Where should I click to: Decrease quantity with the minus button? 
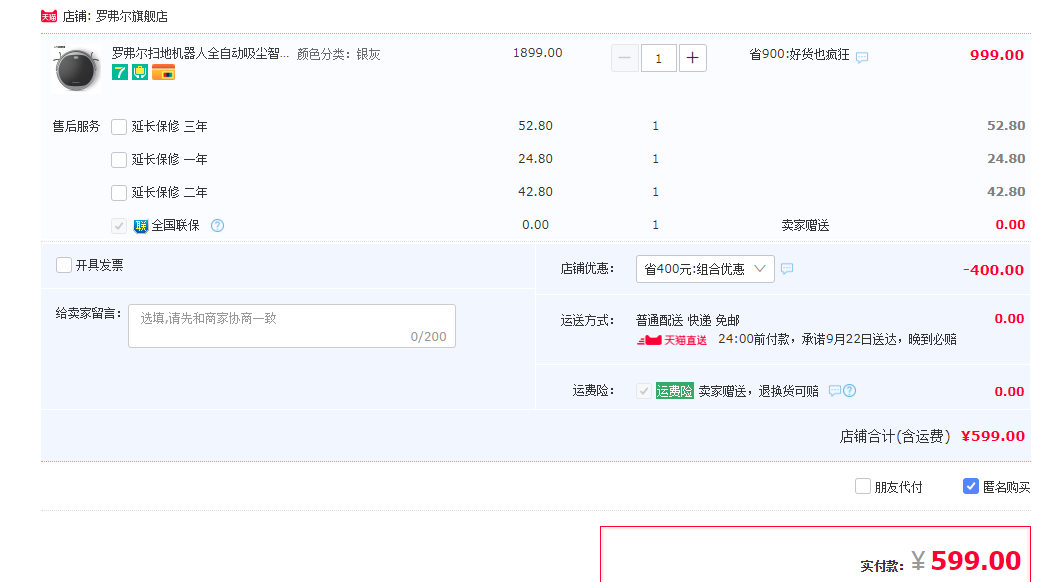pos(625,58)
